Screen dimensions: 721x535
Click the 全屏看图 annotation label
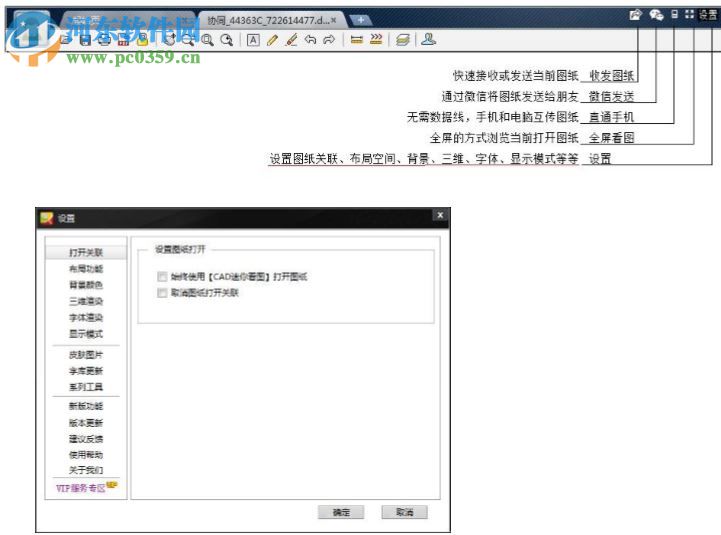[x=612, y=138]
